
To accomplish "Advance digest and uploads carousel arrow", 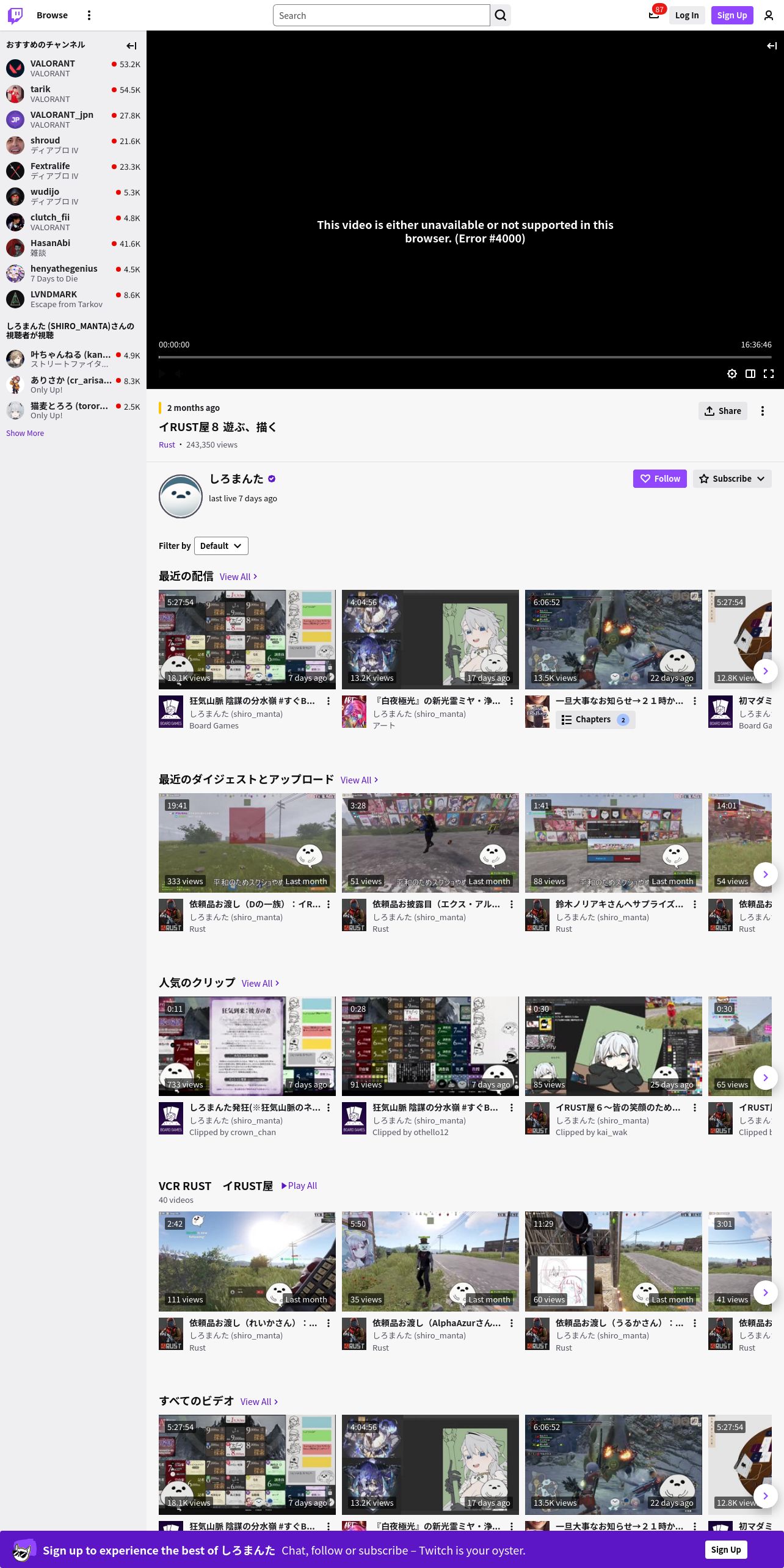I will [x=766, y=874].
